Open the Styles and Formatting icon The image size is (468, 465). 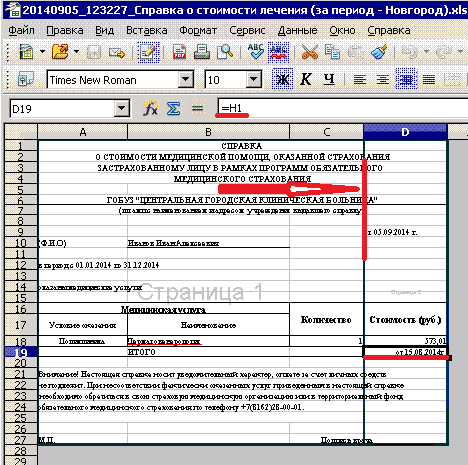[x=26, y=80]
